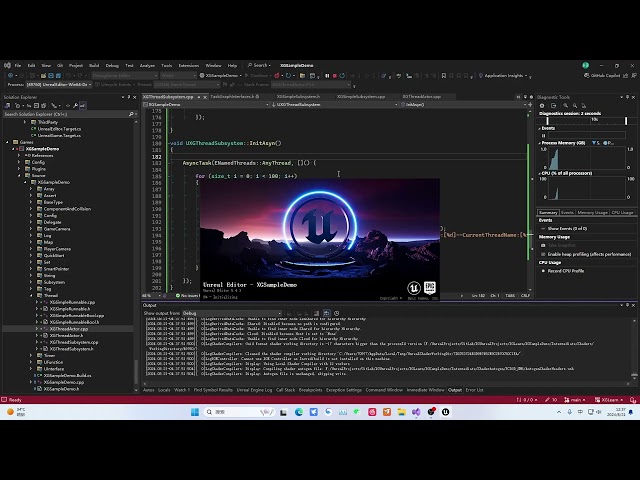Pause debugging with the Break All icon
The width and height of the screenshot is (640, 480).
click(x=327, y=76)
